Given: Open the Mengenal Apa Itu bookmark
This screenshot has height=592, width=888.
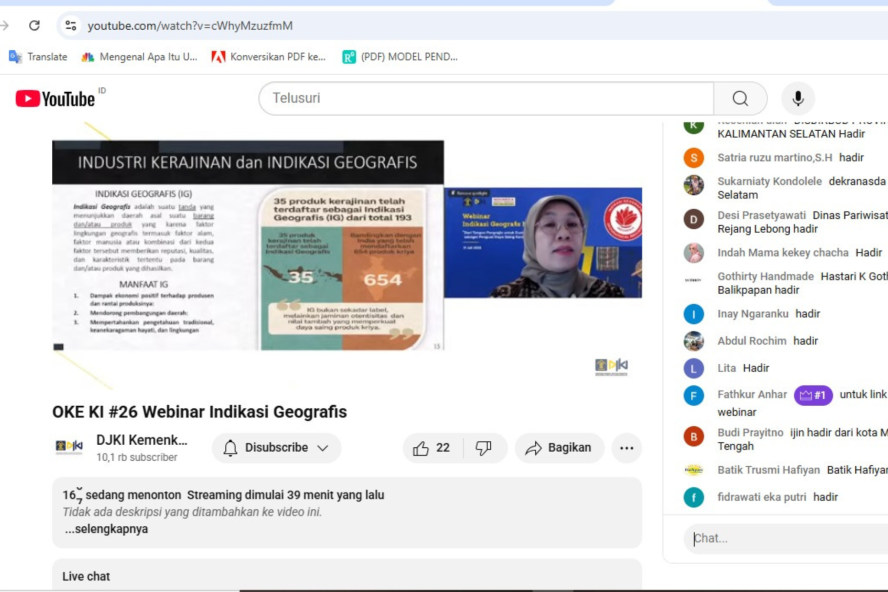Looking at the screenshot, I should coord(139,57).
